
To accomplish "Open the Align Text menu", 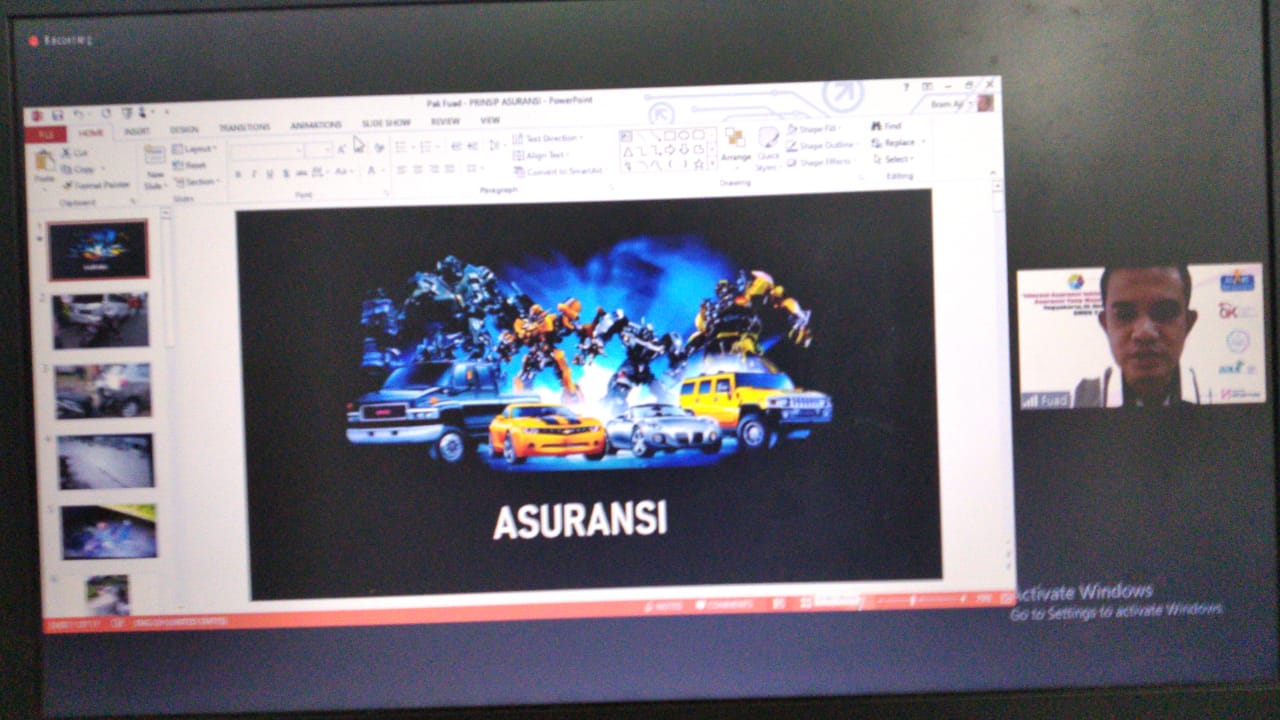I will [542, 155].
